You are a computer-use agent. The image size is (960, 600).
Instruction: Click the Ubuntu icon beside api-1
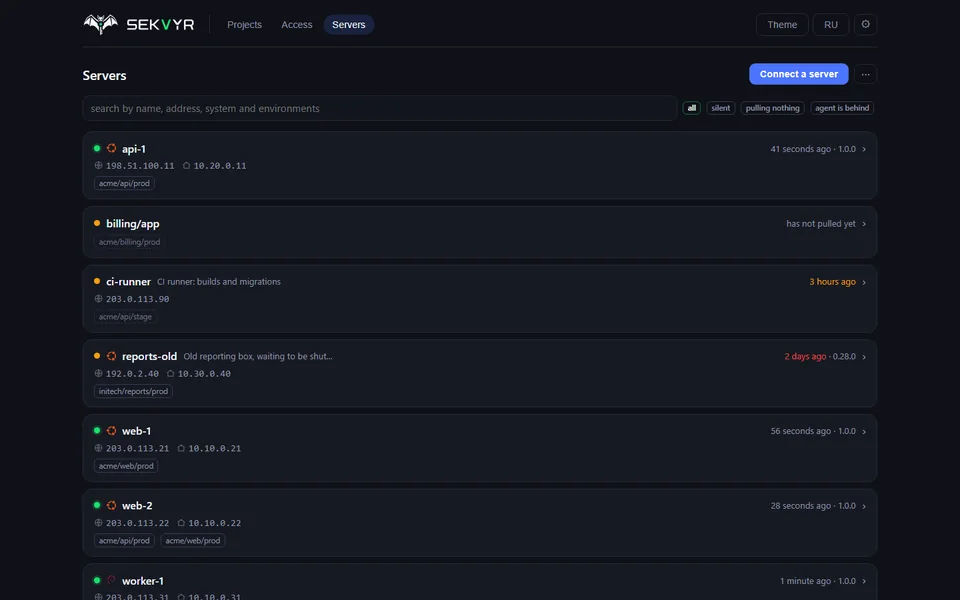(111, 148)
